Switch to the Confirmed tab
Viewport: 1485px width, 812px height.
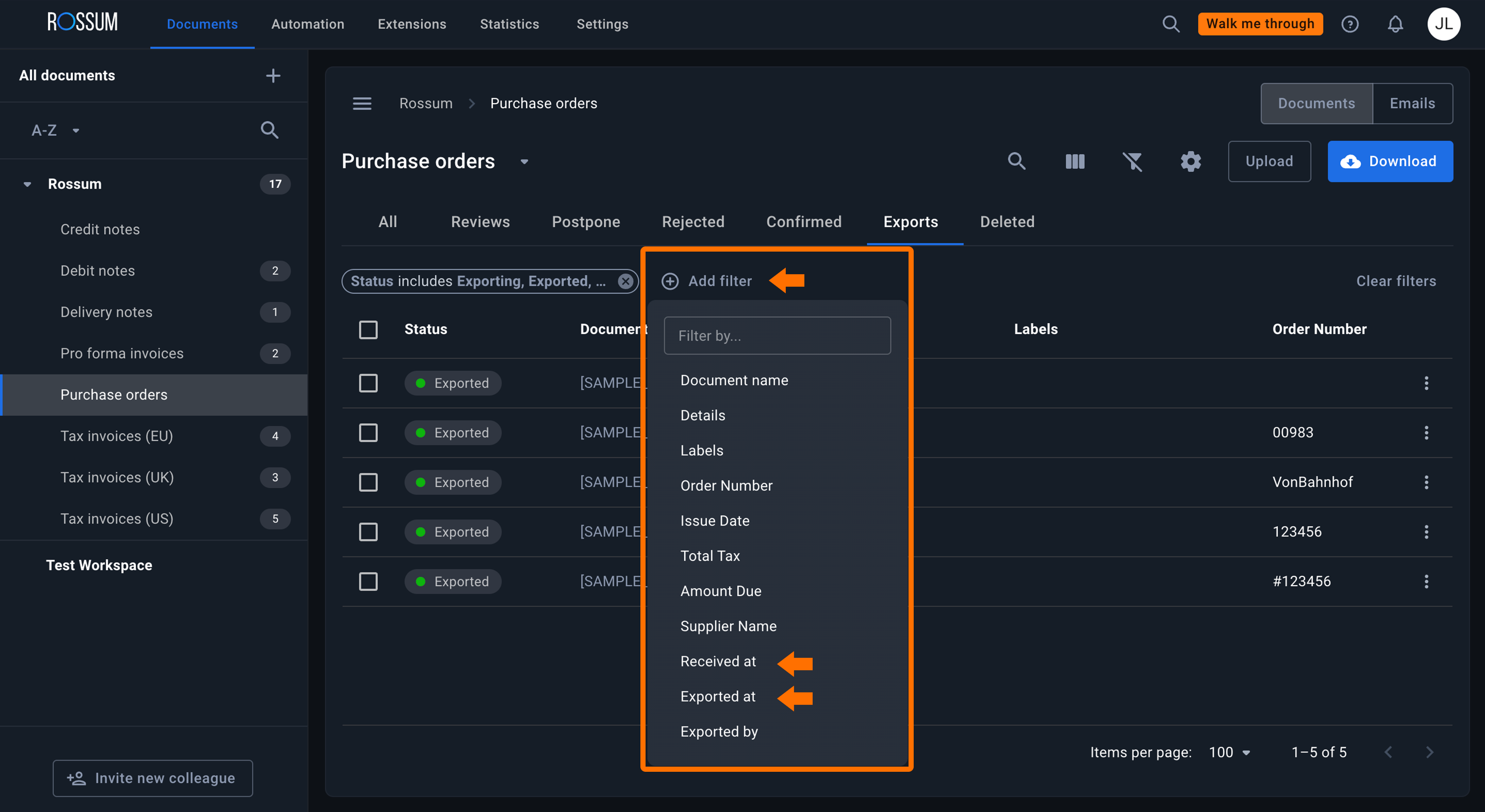804,222
